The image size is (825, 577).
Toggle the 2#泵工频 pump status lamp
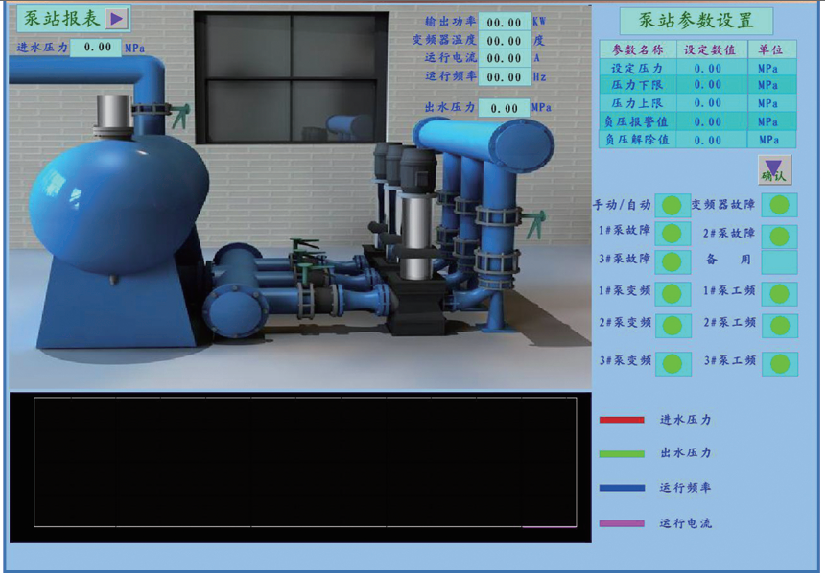point(779,325)
